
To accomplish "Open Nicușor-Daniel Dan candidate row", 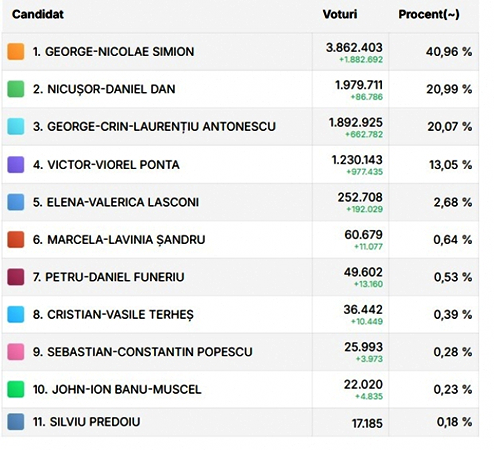I will coord(240,89).
